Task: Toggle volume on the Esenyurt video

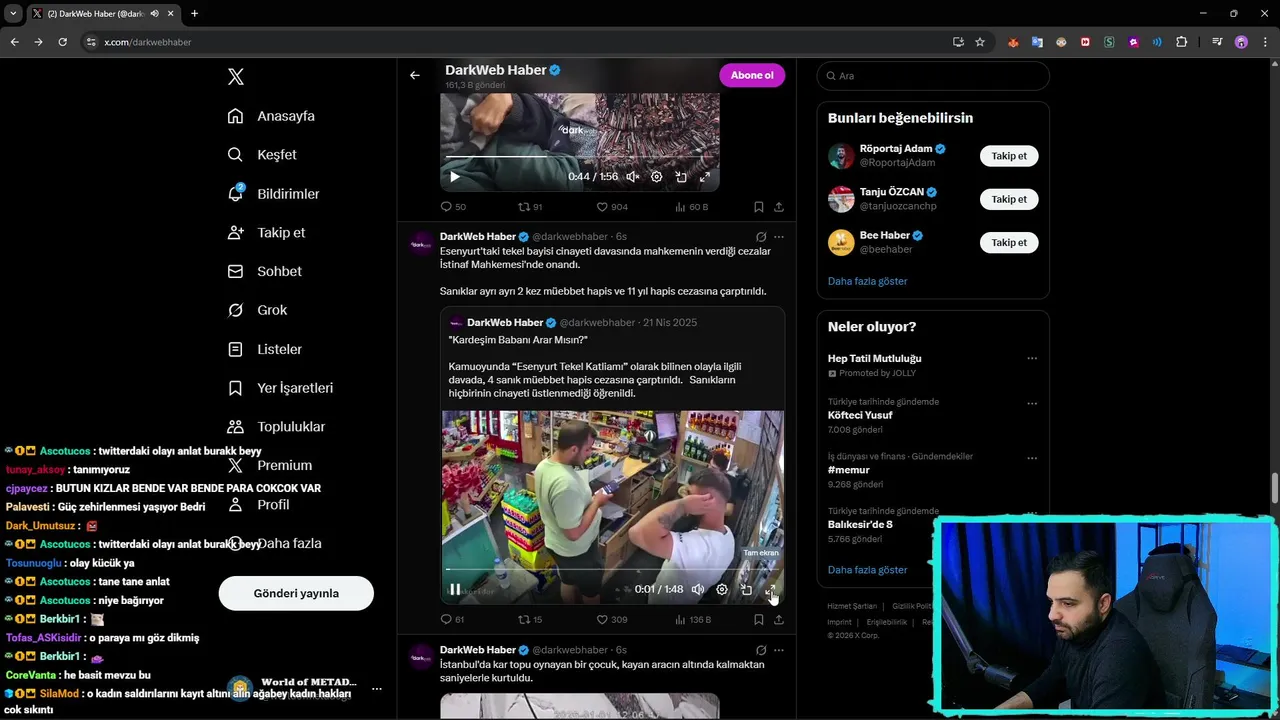Action: point(698,590)
